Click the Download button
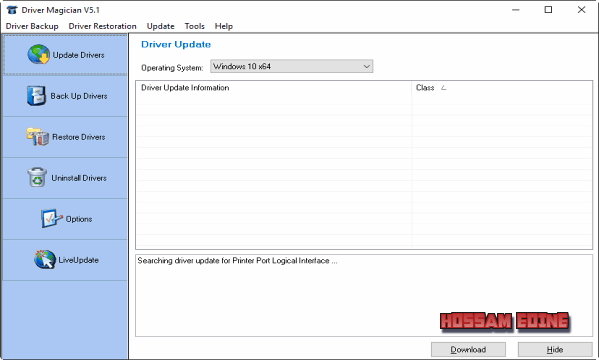Image resolution: width=599 pixels, height=360 pixels. tap(468, 350)
